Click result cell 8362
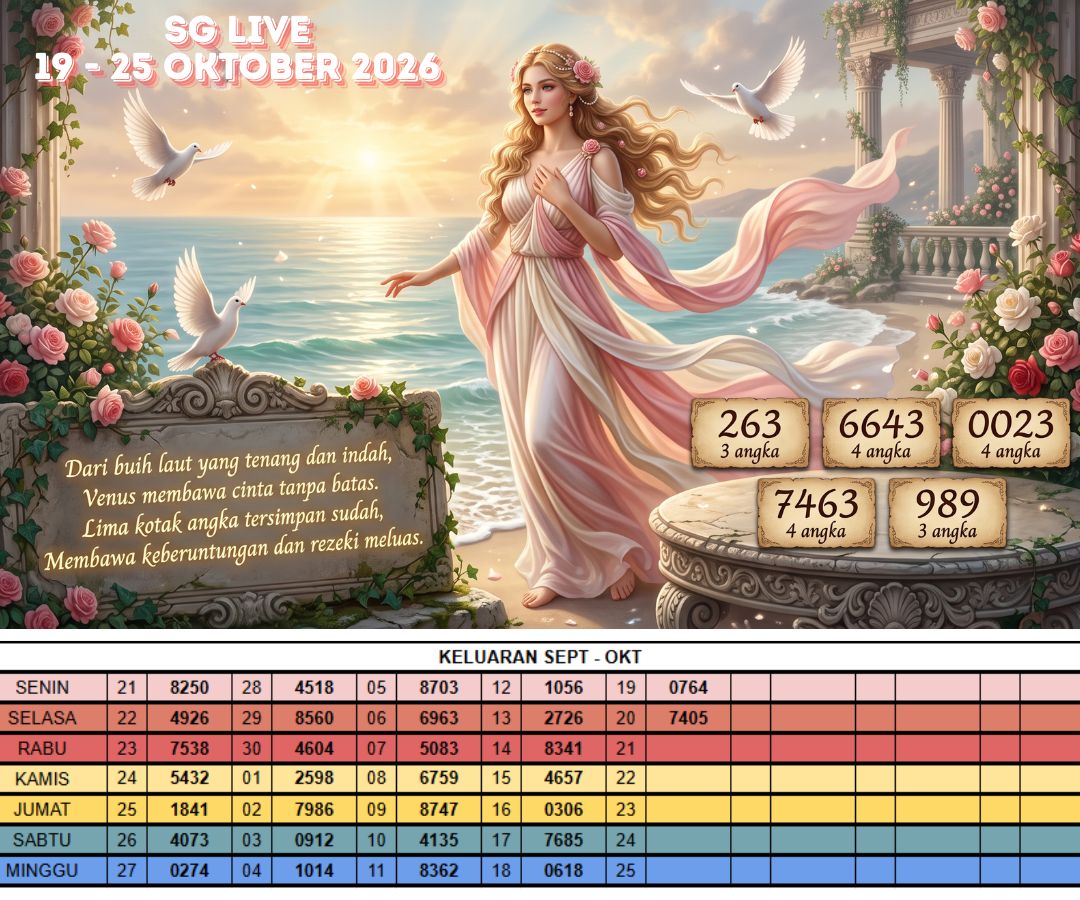Viewport: 1080px width, 900px height. tap(439, 870)
